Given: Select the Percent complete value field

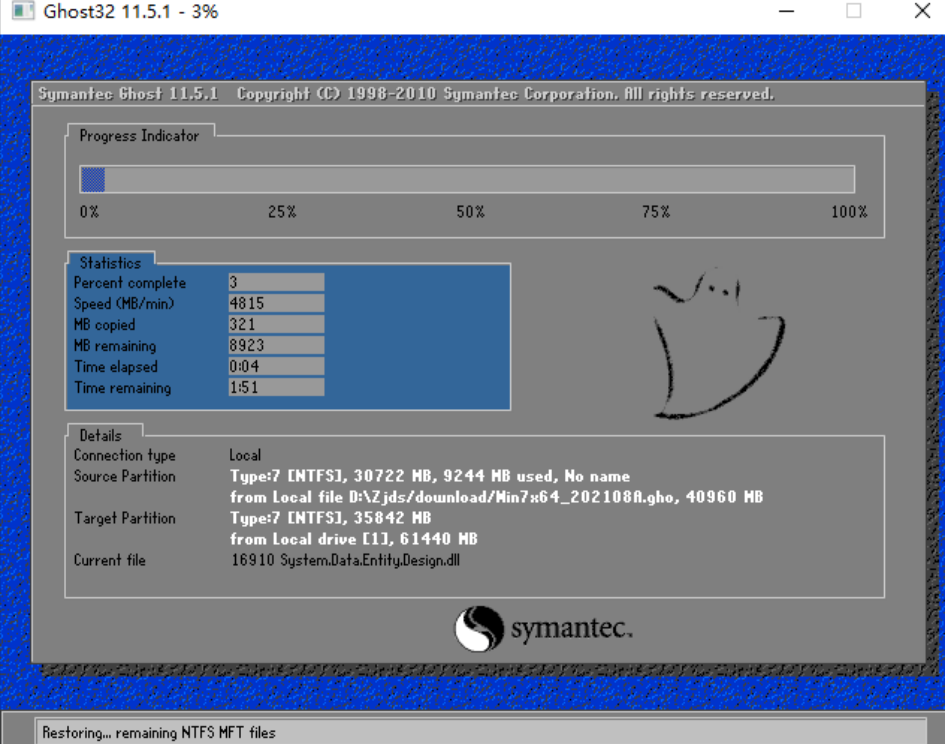Looking at the screenshot, I should coord(276,283).
